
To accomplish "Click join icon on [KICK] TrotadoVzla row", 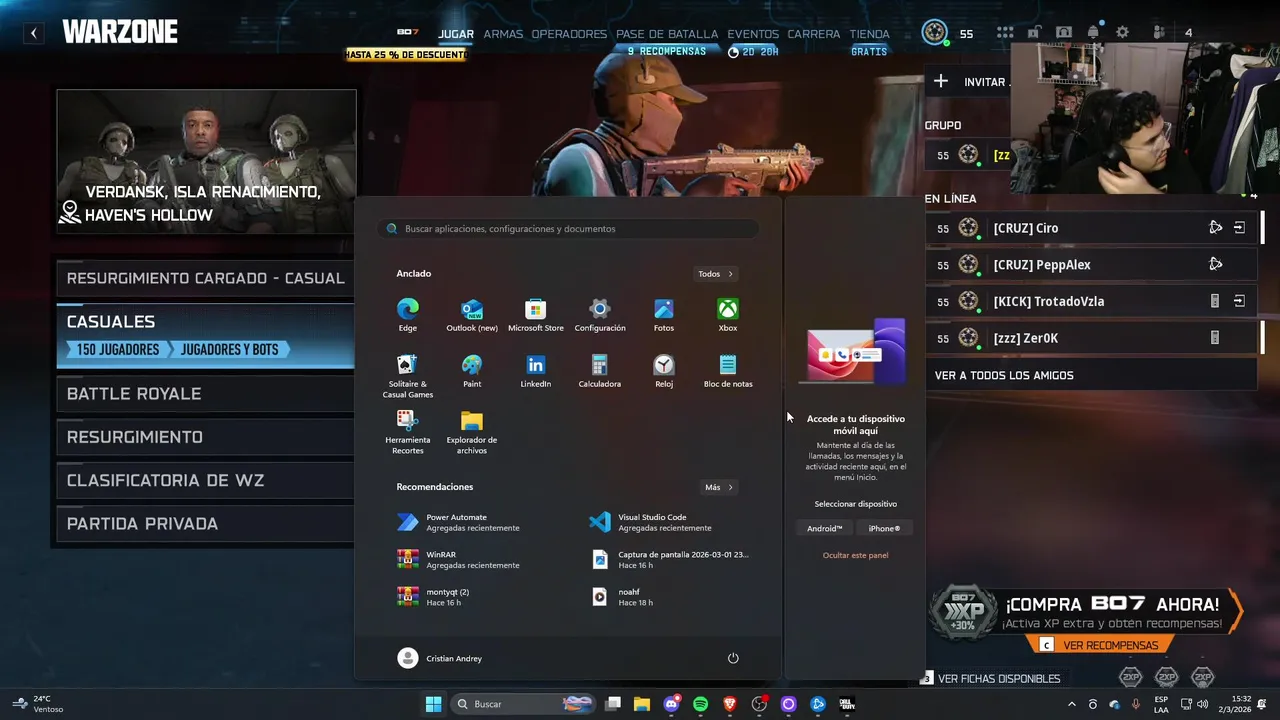I will [1239, 301].
